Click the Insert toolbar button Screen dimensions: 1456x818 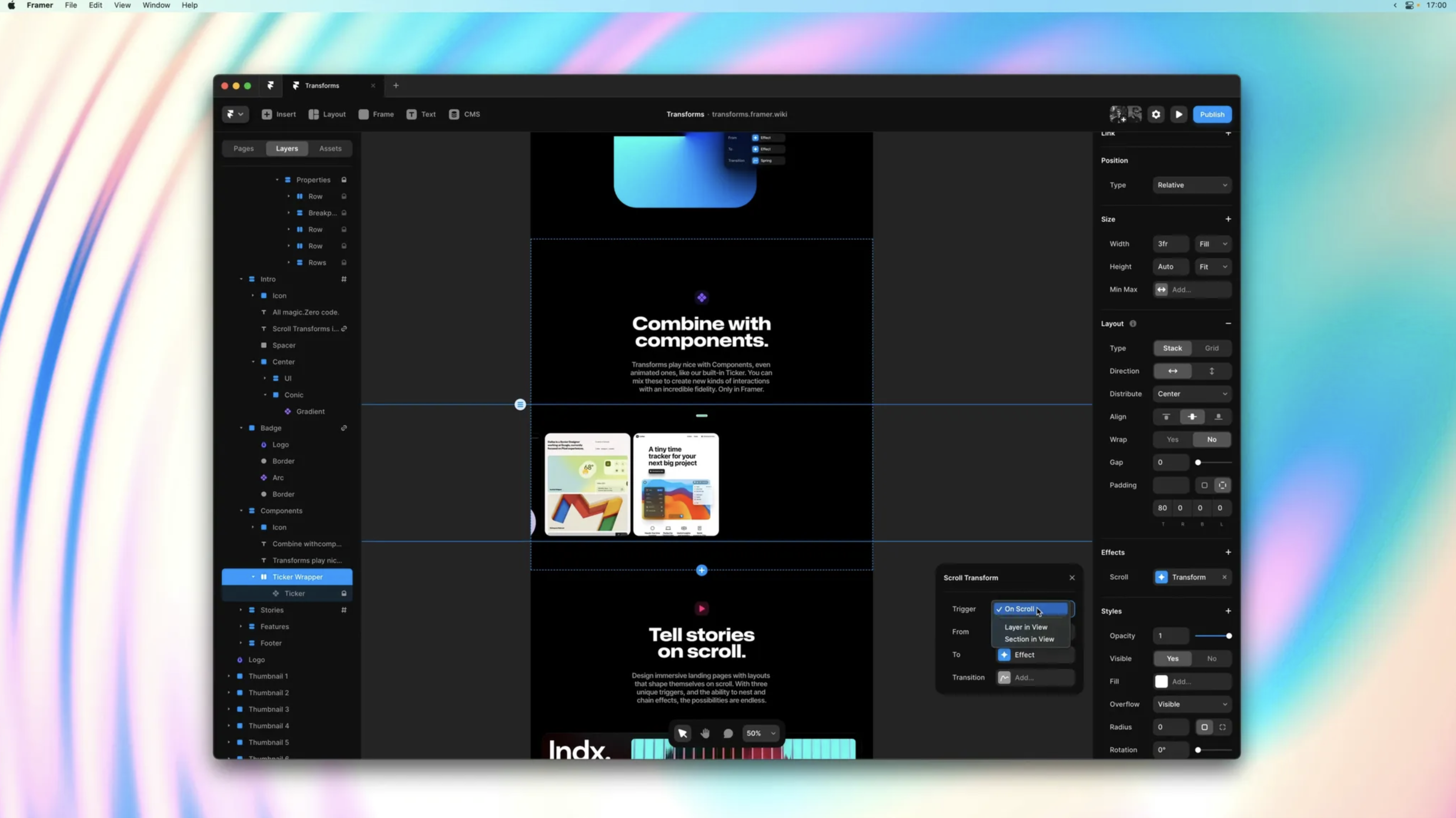click(279, 114)
